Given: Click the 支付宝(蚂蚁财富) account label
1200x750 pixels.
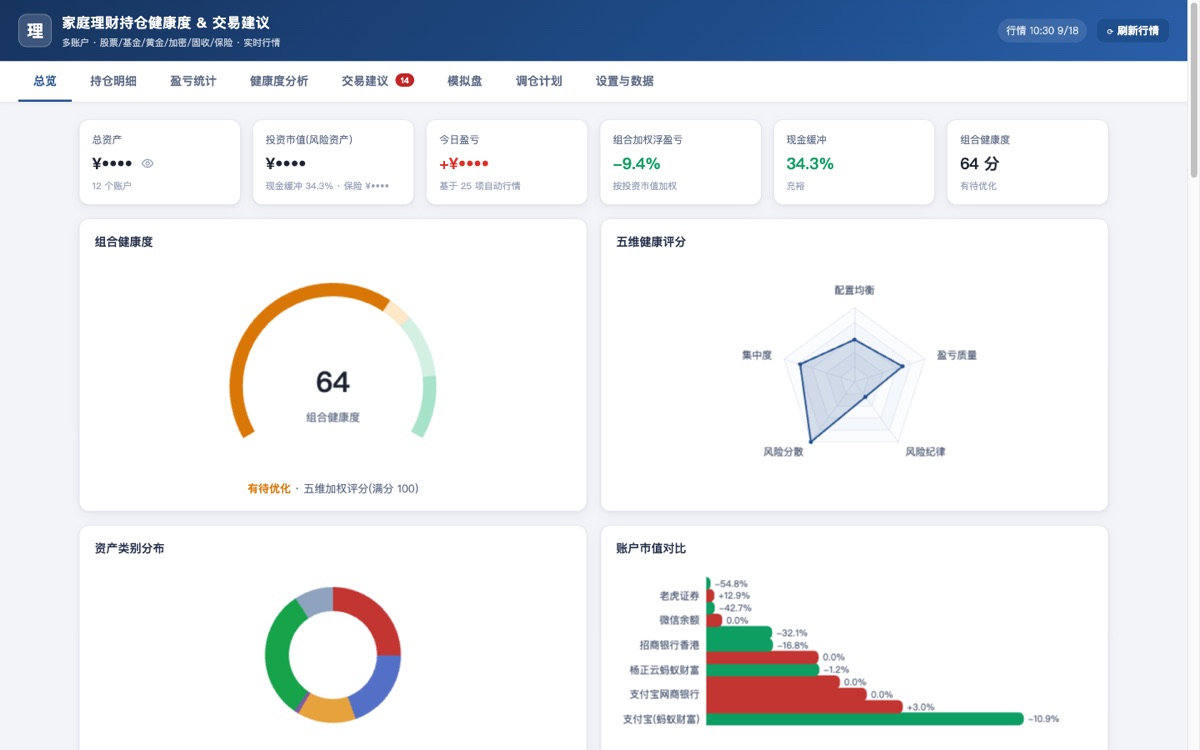Looking at the screenshot, I should [661, 719].
